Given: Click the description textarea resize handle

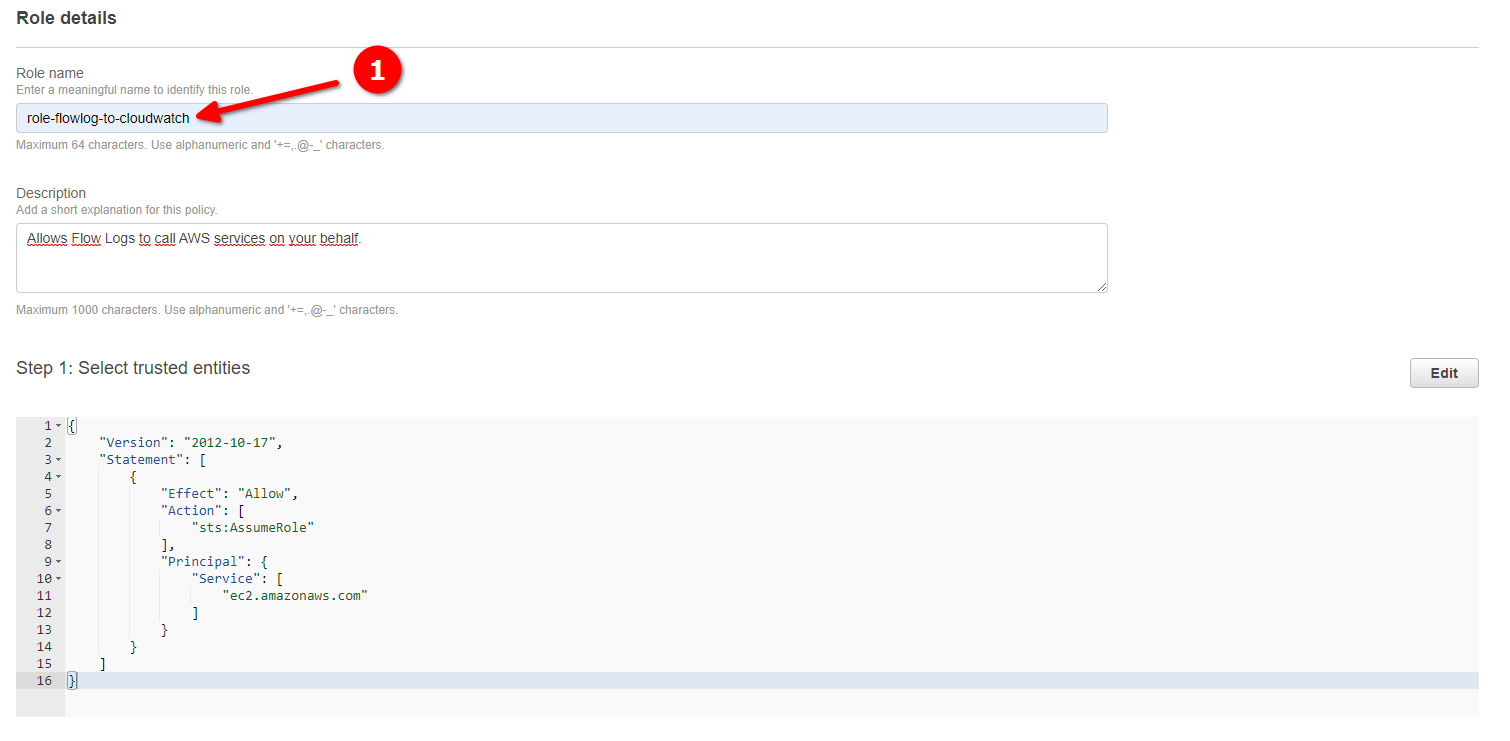Looking at the screenshot, I should [1101, 287].
